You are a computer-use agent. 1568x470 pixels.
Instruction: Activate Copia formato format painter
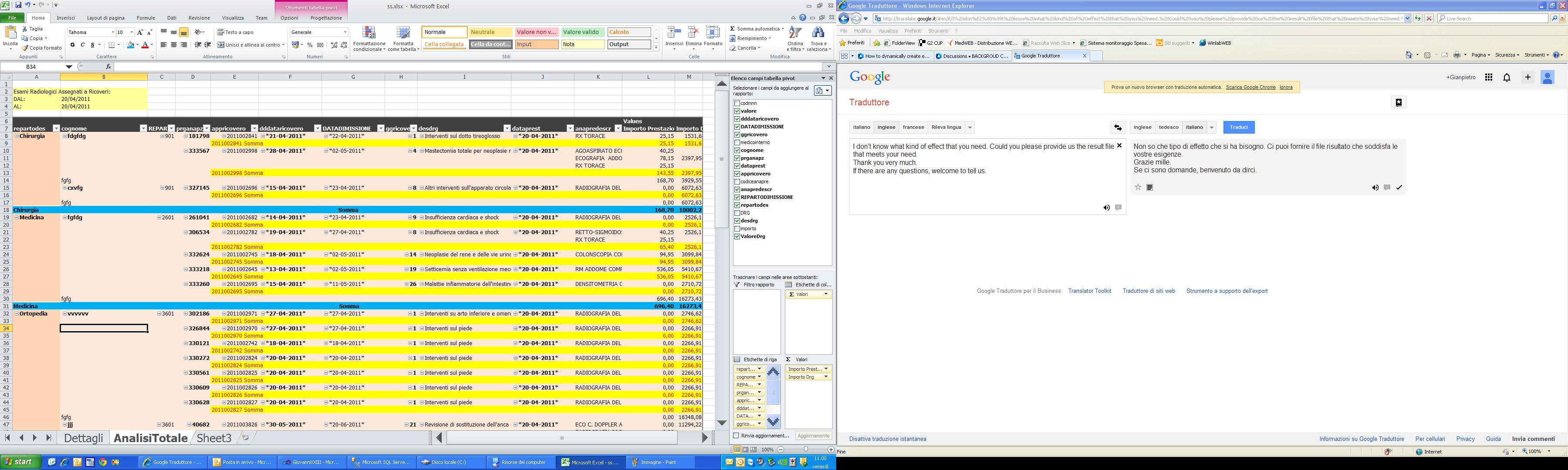pos(42,47)
